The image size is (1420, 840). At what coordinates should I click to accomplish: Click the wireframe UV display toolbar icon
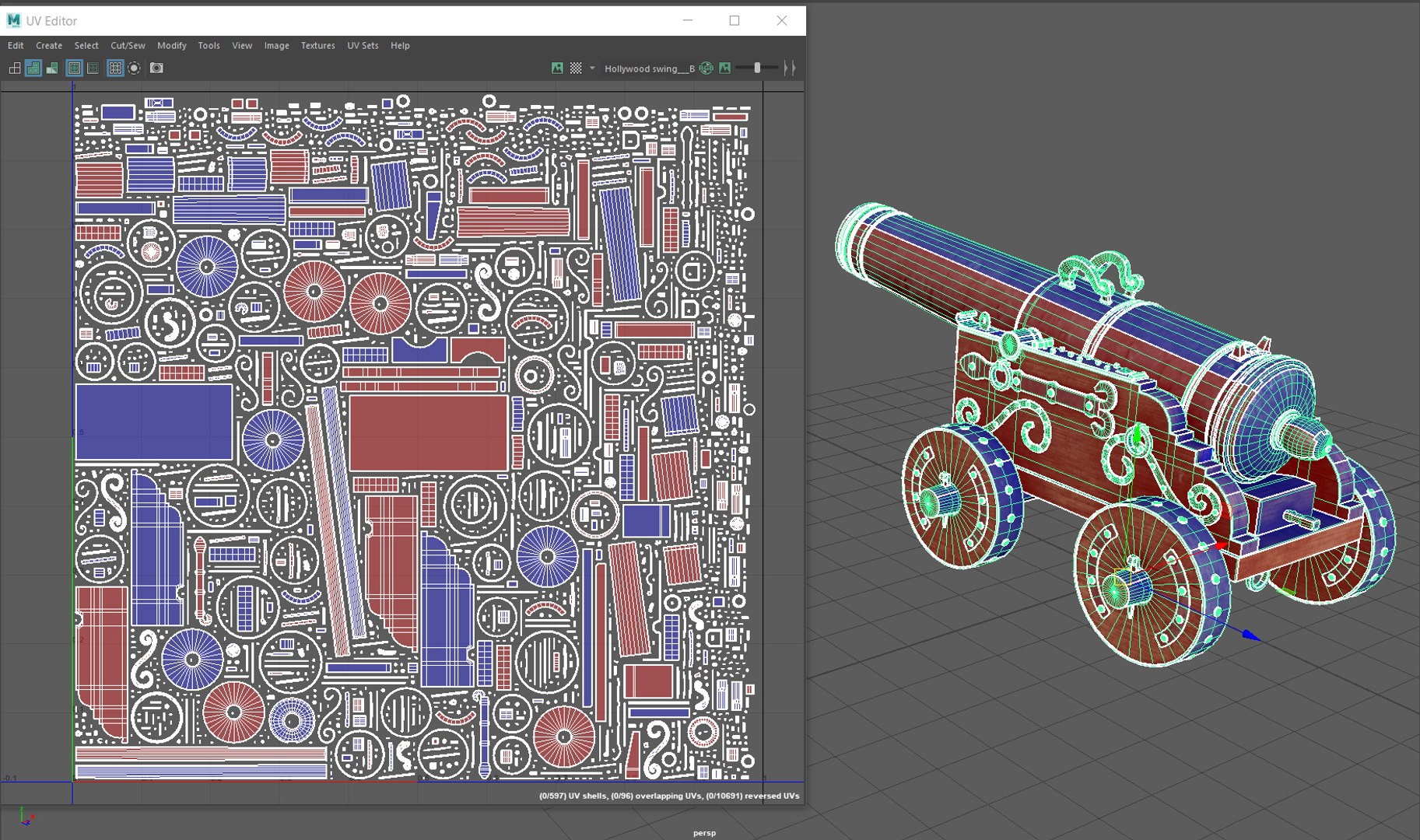click(14, 68)
